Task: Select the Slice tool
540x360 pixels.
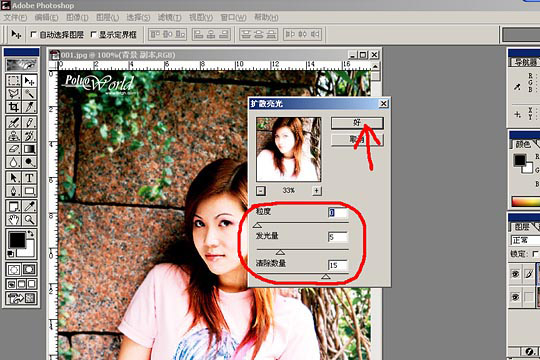Action: pyautogui.click(x=29, y=107)
